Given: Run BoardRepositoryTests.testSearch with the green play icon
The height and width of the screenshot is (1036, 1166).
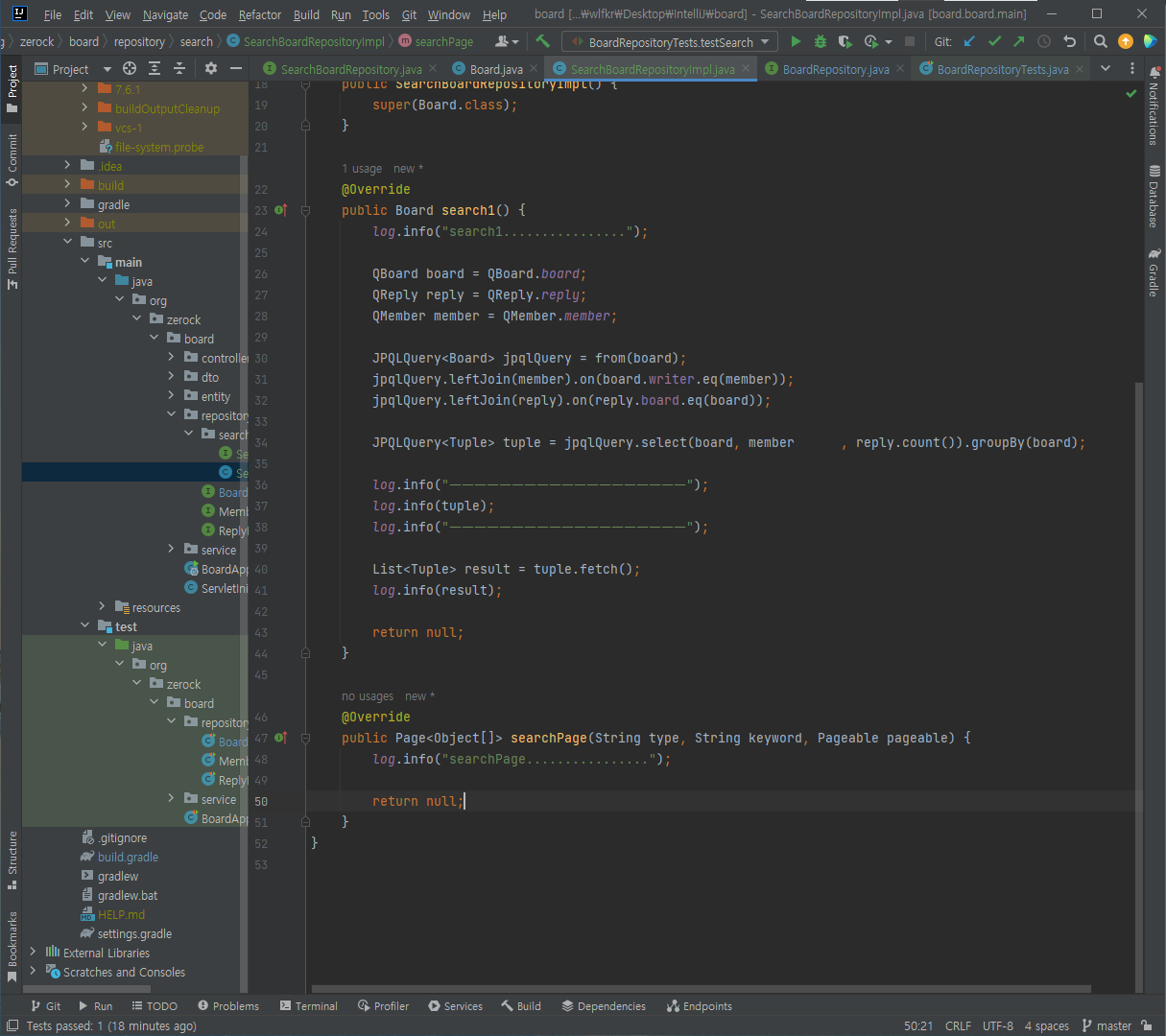Looking at the screenshot, I should (796, 41).
